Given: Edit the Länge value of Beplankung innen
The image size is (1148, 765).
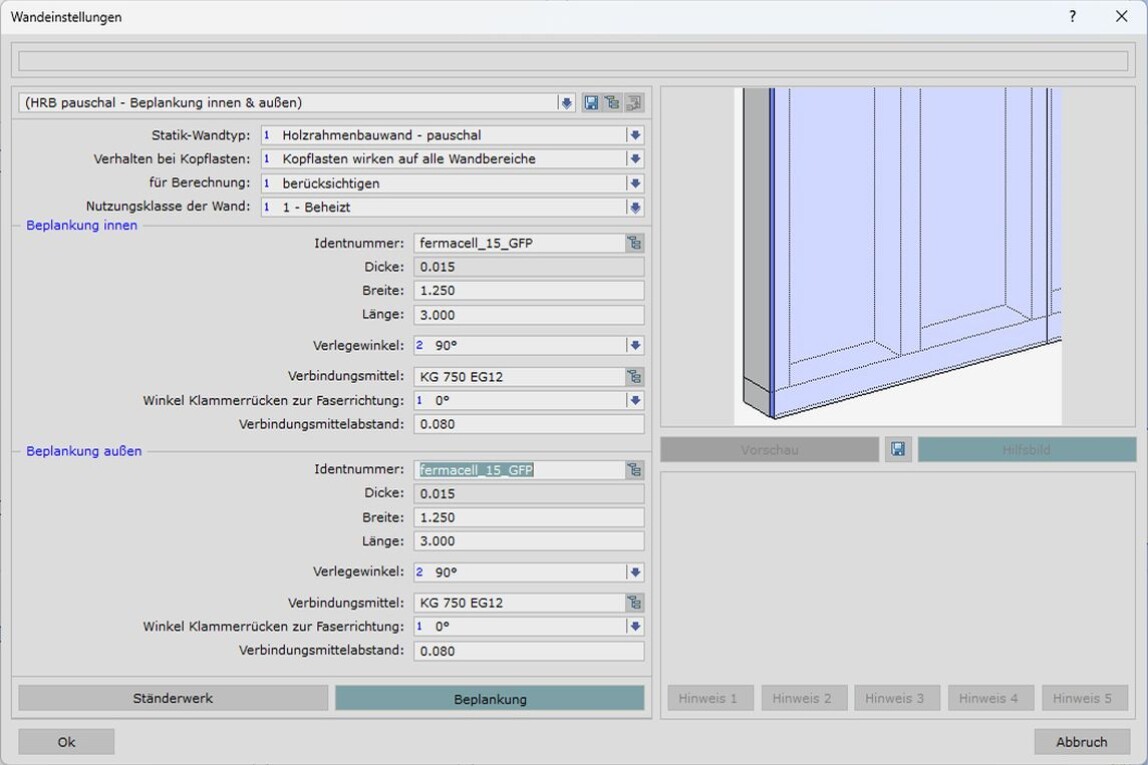Looking at the screenshot, I should pyautogui.click(x=529, y=315).
